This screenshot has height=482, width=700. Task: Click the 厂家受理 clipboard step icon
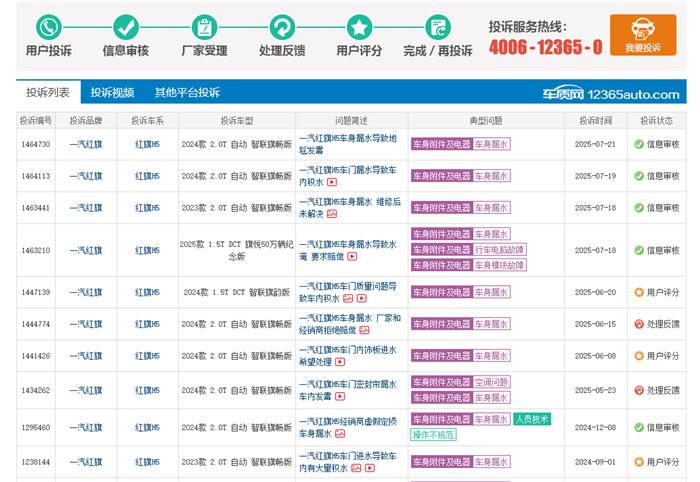pyautogui.click(x=204, y=28)
